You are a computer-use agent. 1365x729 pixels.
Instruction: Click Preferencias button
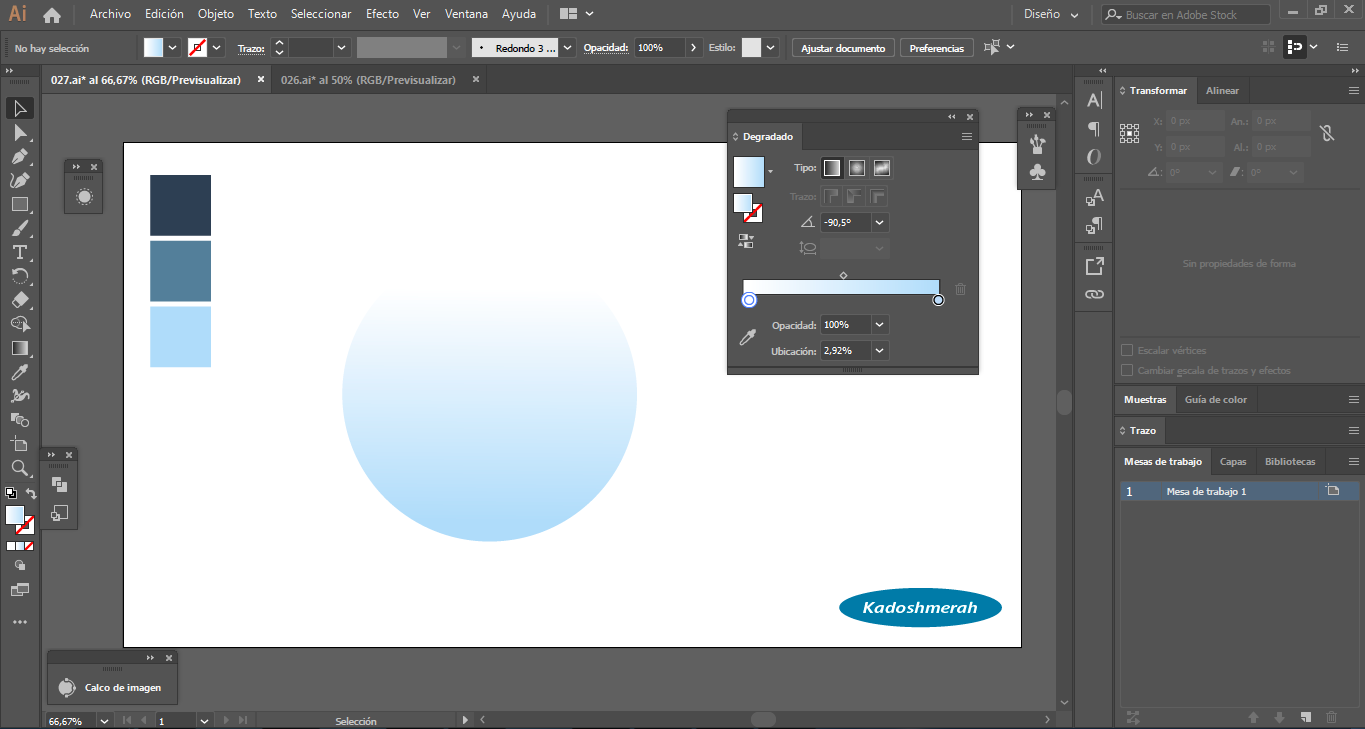(x=937, y=48)
